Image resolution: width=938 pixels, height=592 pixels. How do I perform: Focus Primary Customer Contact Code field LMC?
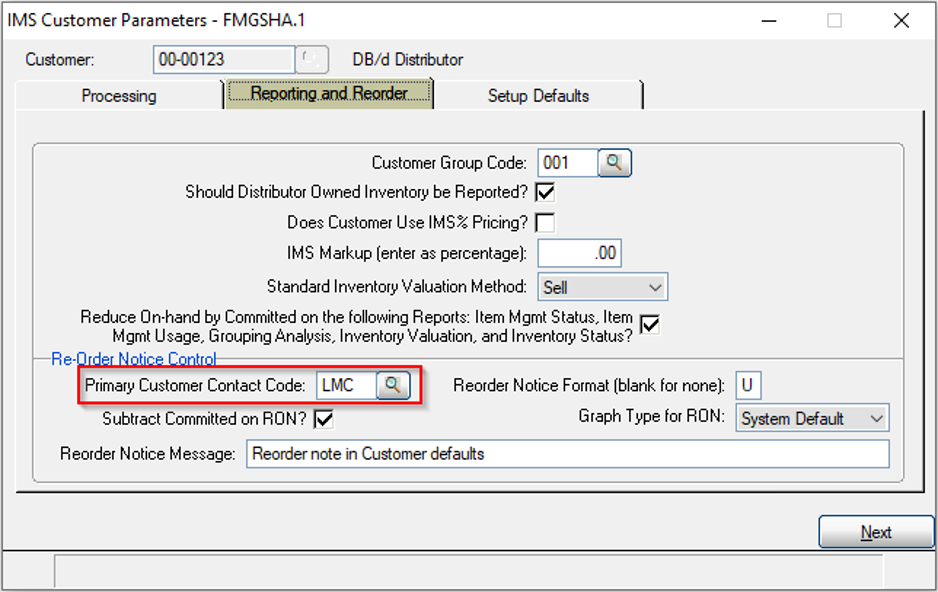(x=346, y=385)
